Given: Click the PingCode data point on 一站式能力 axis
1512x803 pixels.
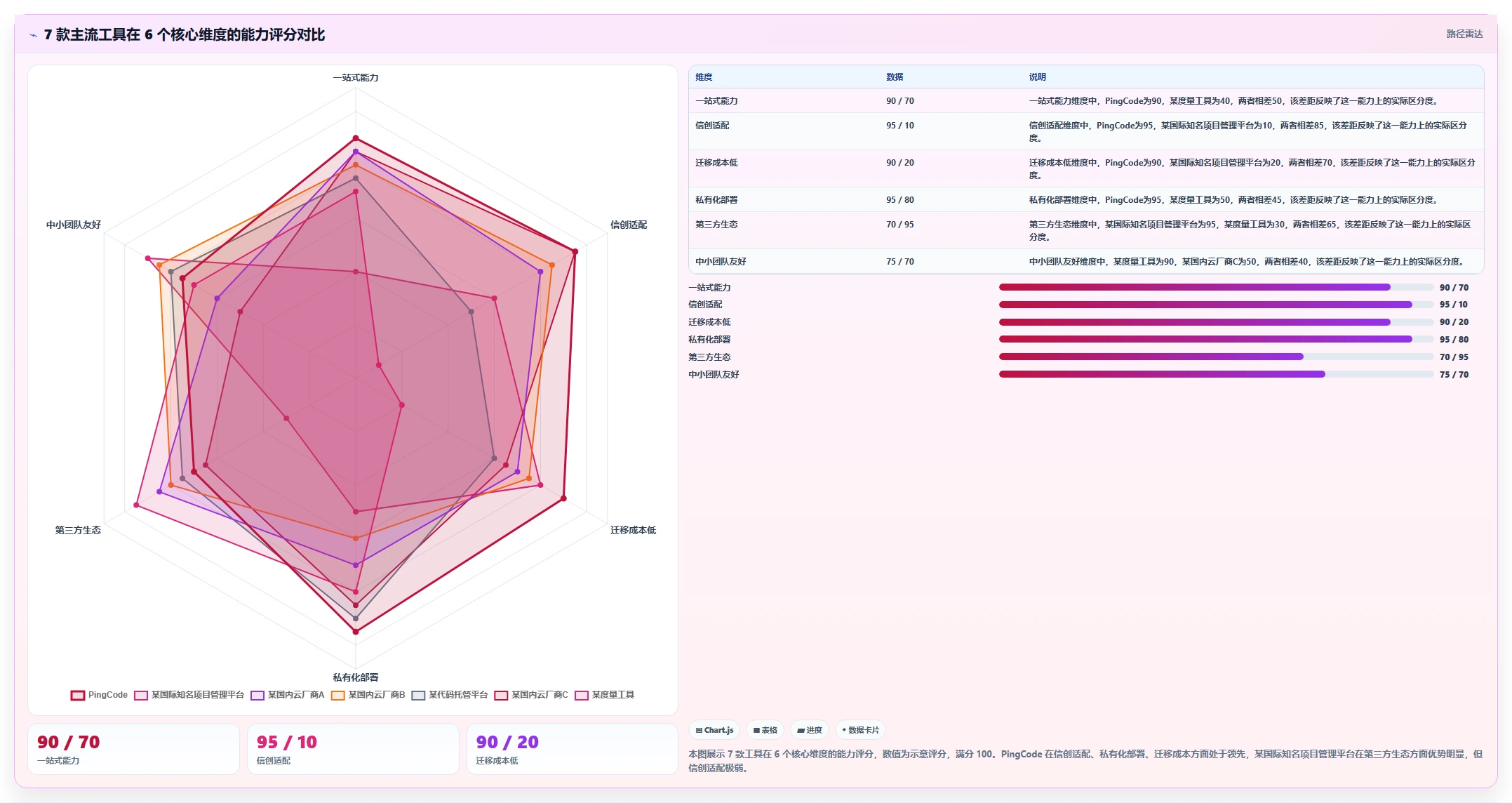Looking at the screenshot, I should point(356,138).
